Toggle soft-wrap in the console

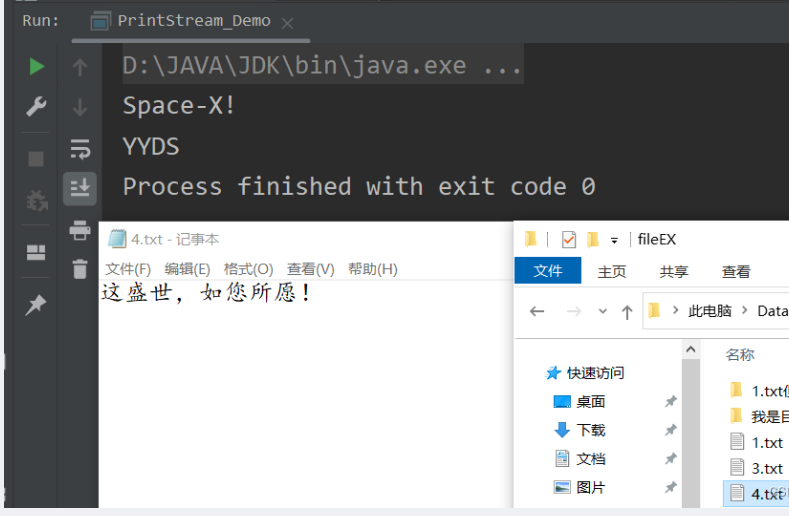click(80, 148)
